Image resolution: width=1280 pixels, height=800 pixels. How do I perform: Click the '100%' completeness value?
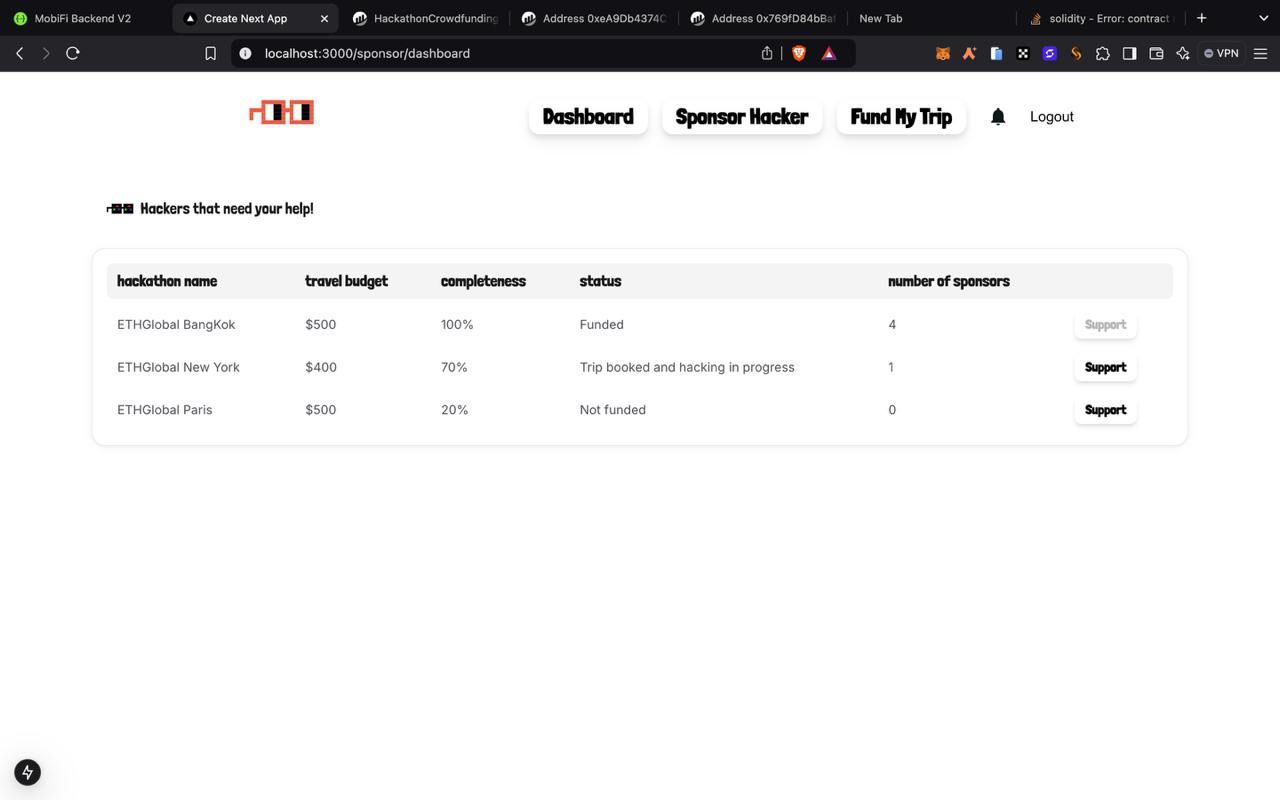point(457,325)
